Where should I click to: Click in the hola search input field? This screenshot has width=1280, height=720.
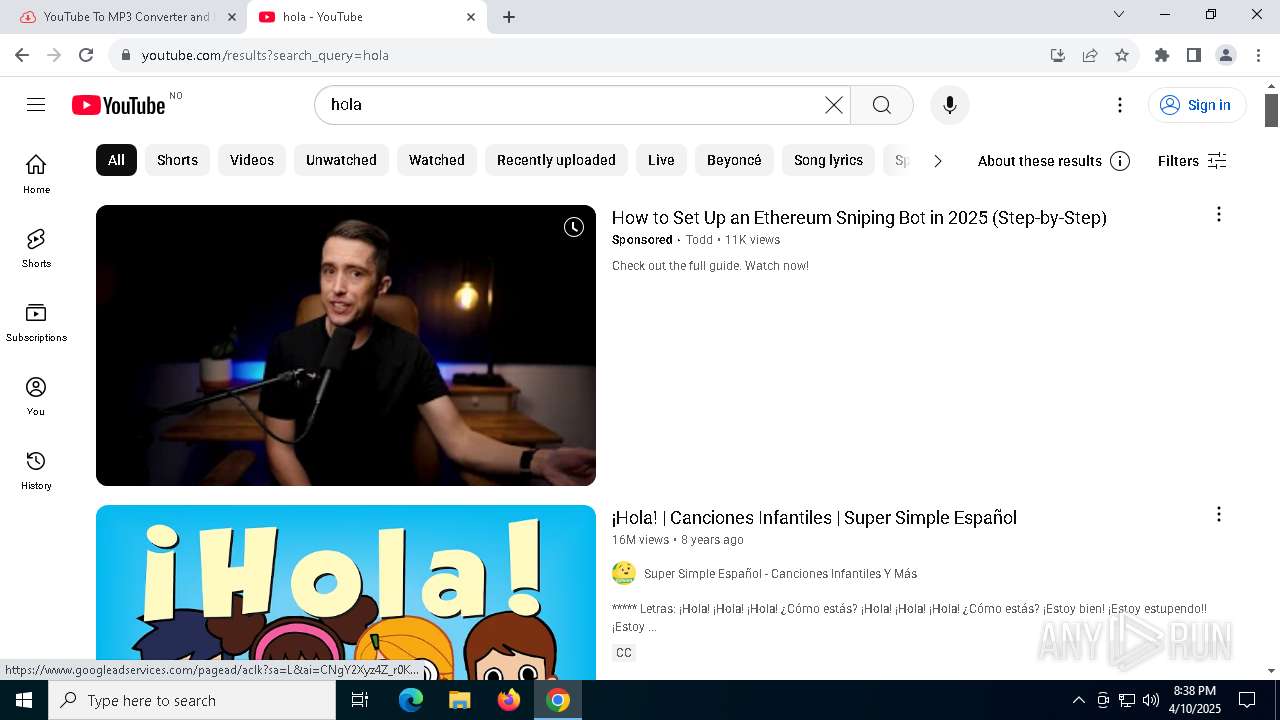pyautogui.click(x=570, y=105)
